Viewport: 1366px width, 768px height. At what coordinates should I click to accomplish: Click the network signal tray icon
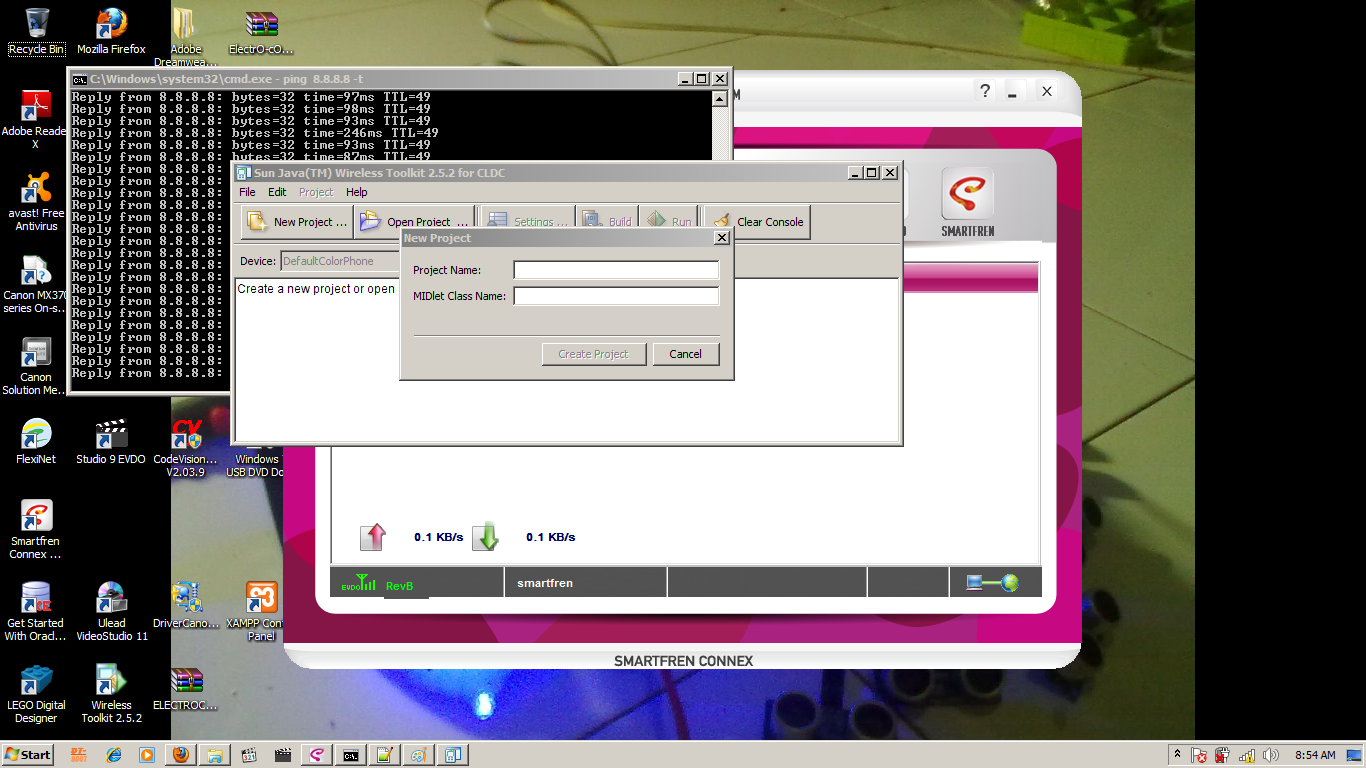coord(1247,756)
